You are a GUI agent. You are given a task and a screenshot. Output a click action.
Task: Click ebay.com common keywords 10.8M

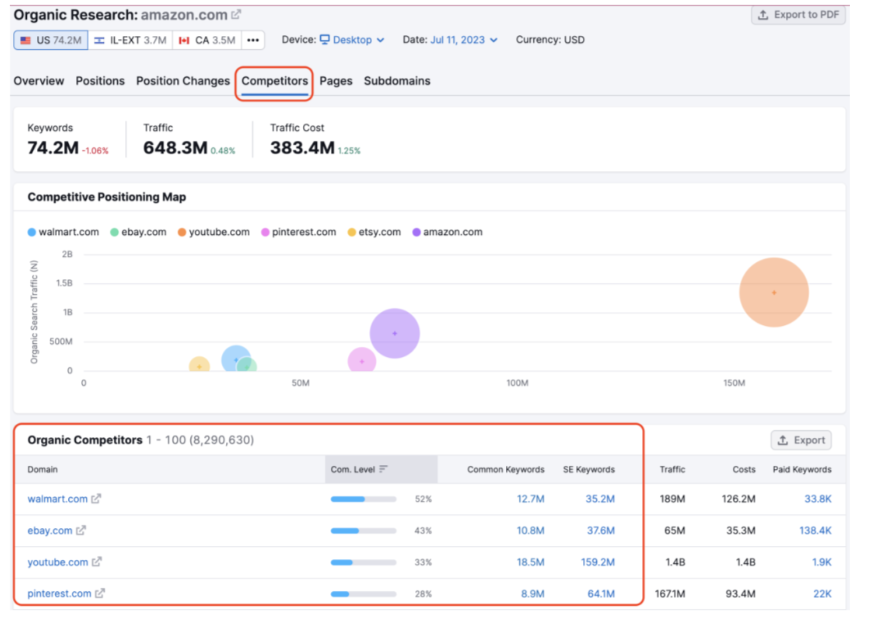click(x=530, y=531)
